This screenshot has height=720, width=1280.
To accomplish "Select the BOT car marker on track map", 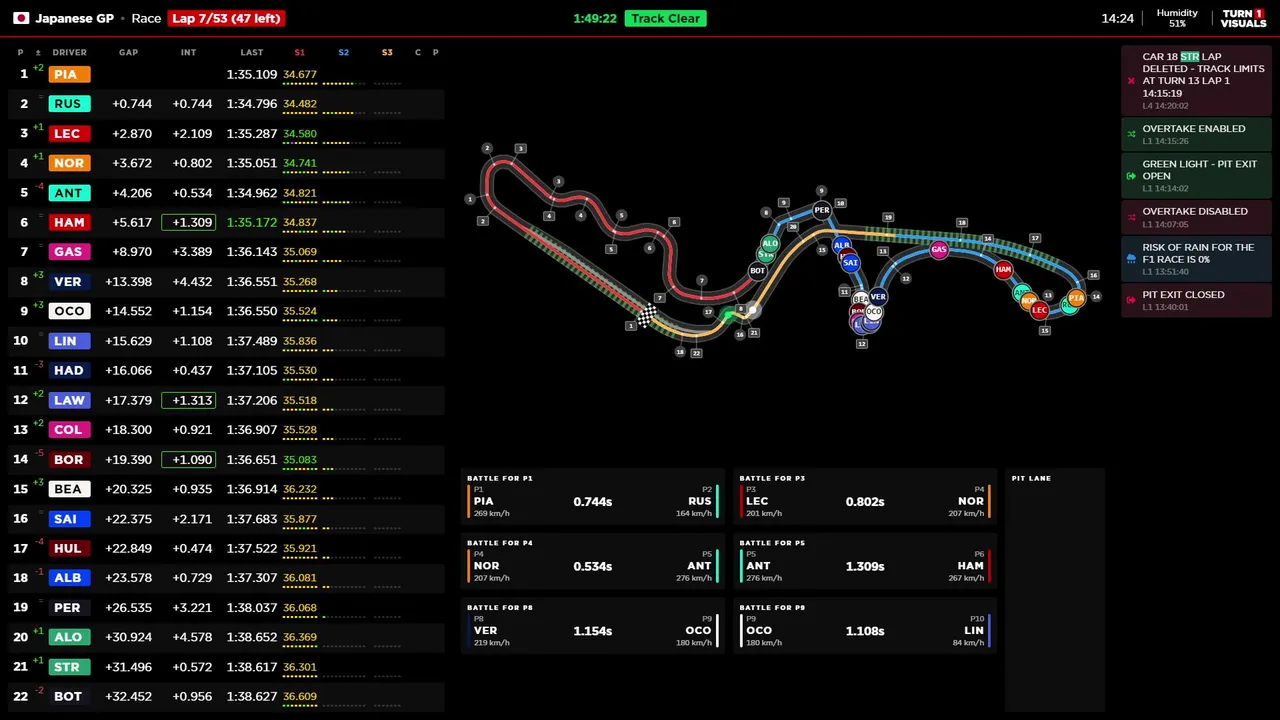I will point(757,270).
